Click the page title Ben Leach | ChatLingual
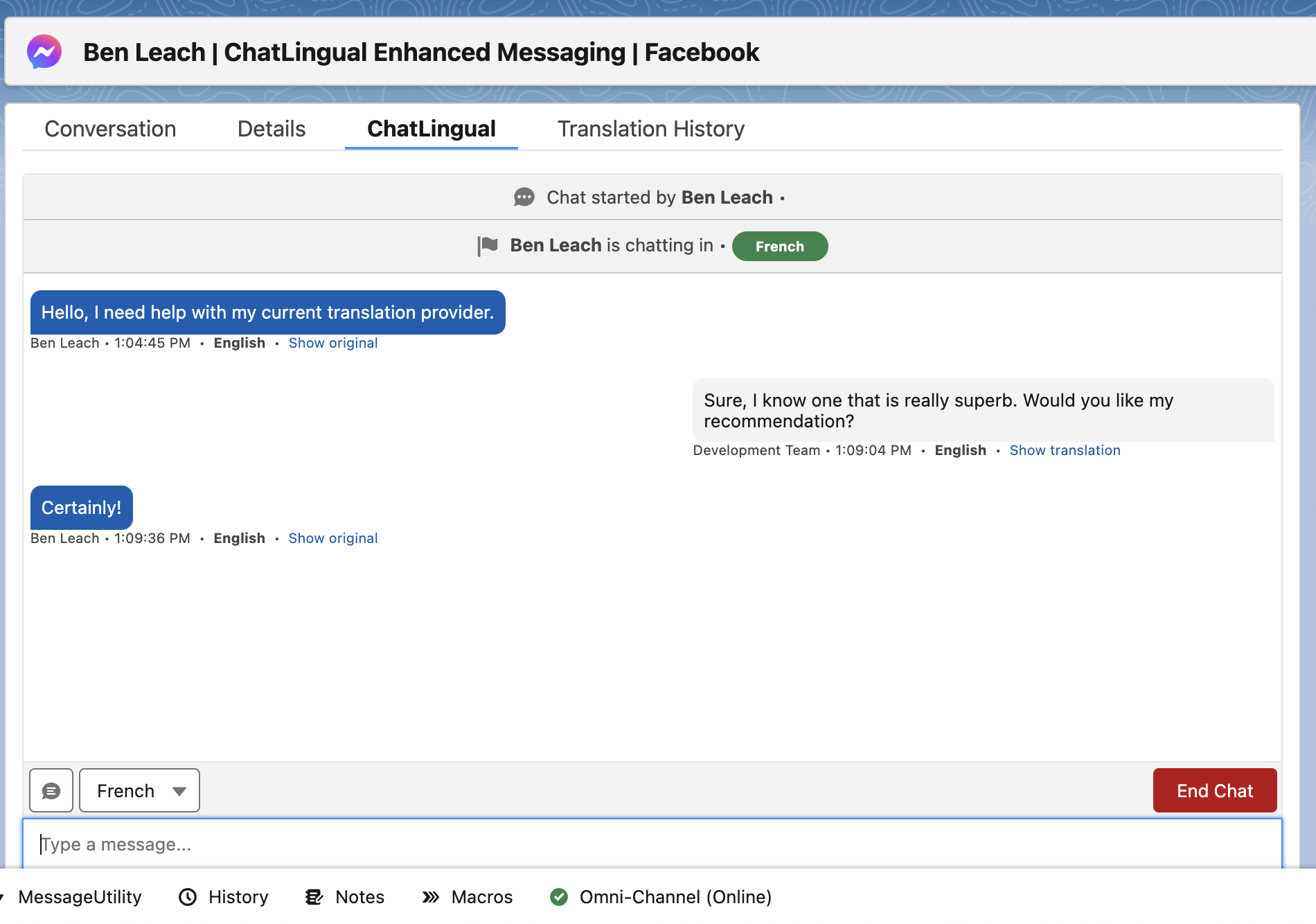 pos(421,52)
